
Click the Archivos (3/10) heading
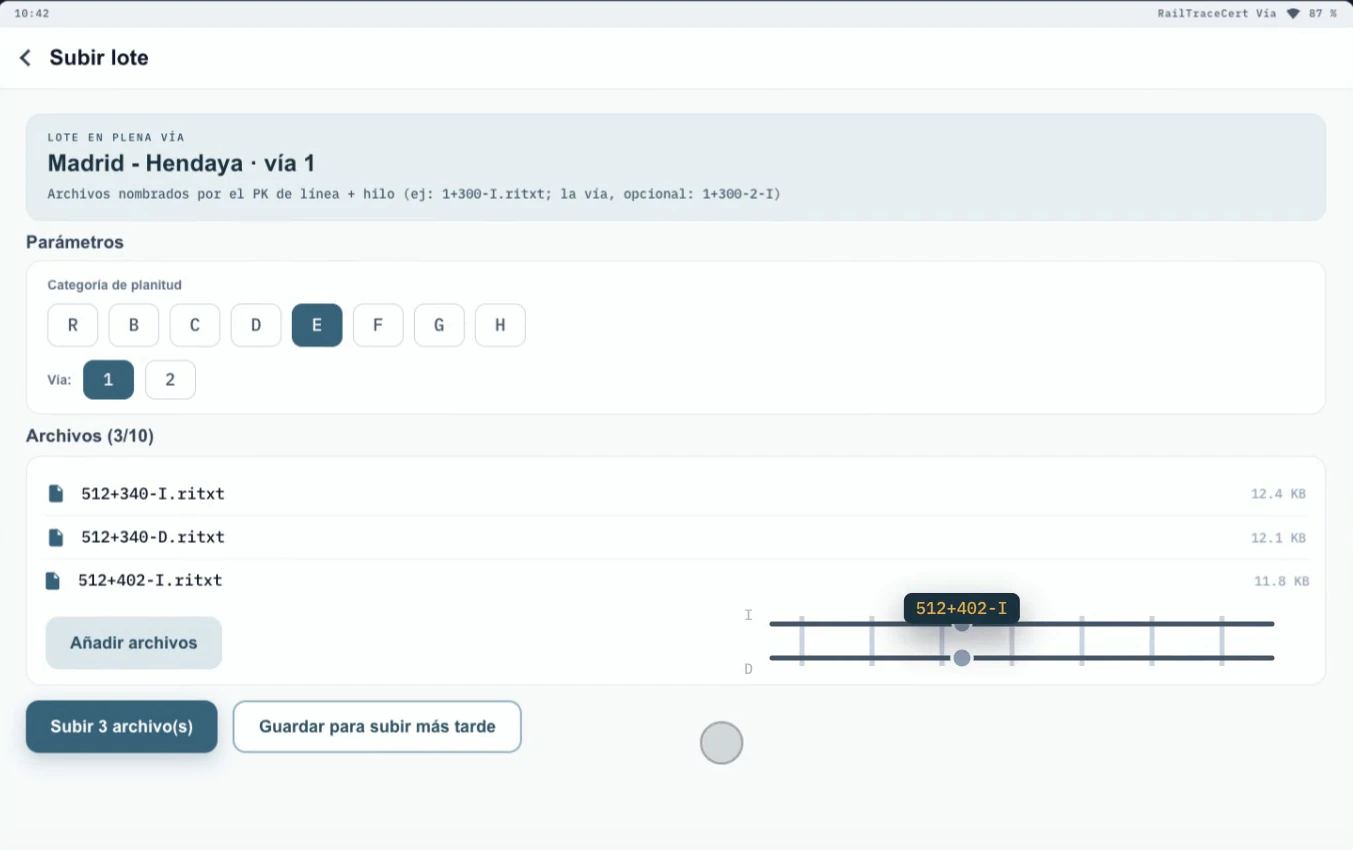tap(90, 436)
